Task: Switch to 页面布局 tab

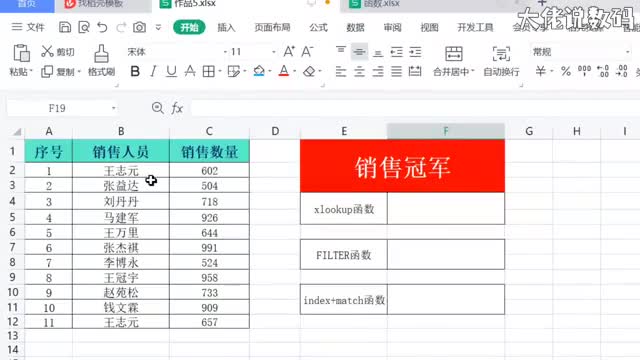Action: [272, 27]
